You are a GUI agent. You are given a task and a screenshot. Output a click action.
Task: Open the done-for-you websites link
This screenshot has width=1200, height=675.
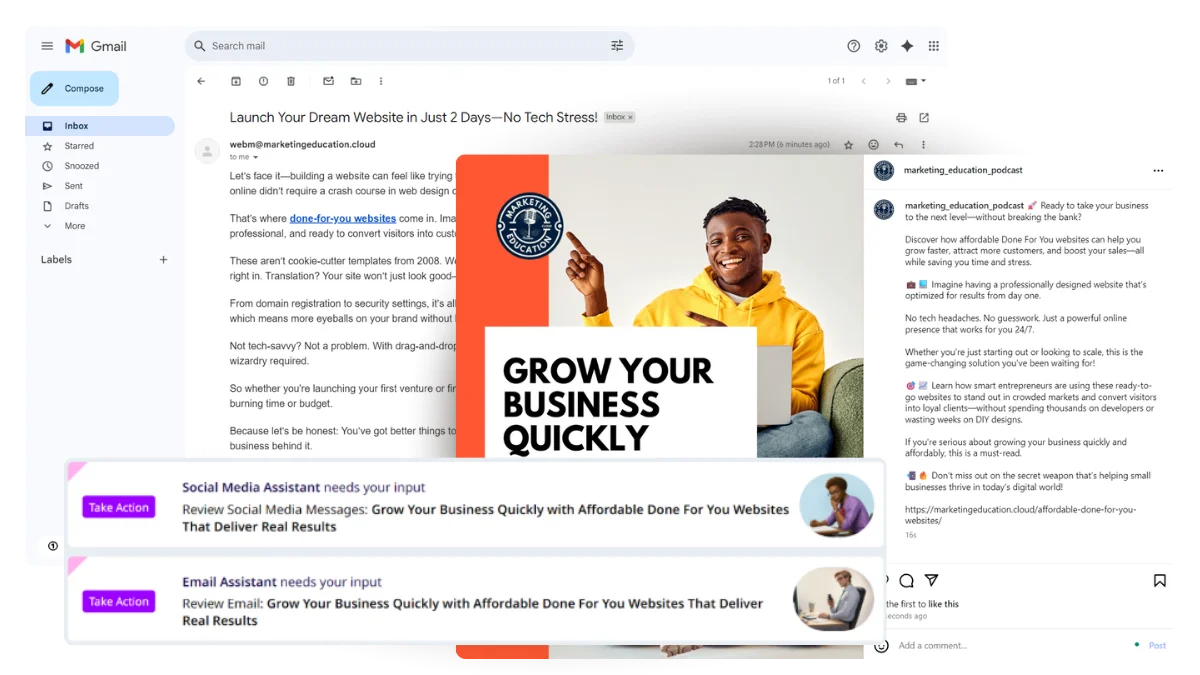coord(342,218)
